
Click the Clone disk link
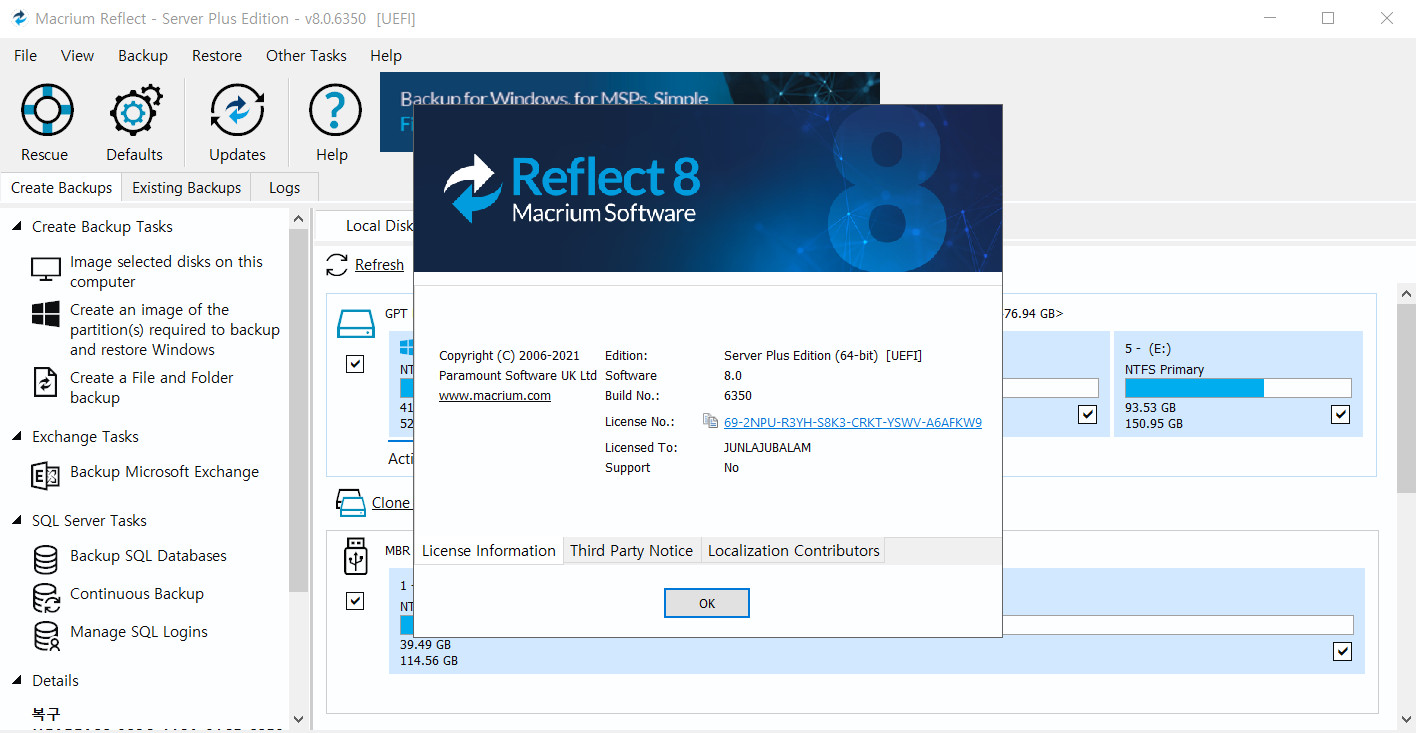[391, 503]
